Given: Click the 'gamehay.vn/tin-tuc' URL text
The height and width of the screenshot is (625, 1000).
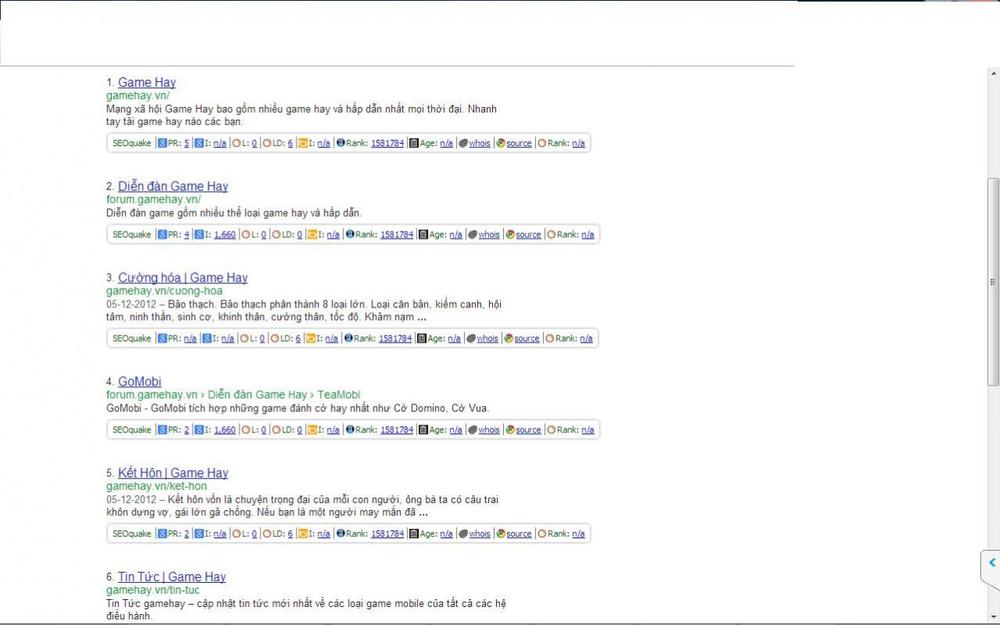Looking at the screenshot, I should [x=153, y=590].
